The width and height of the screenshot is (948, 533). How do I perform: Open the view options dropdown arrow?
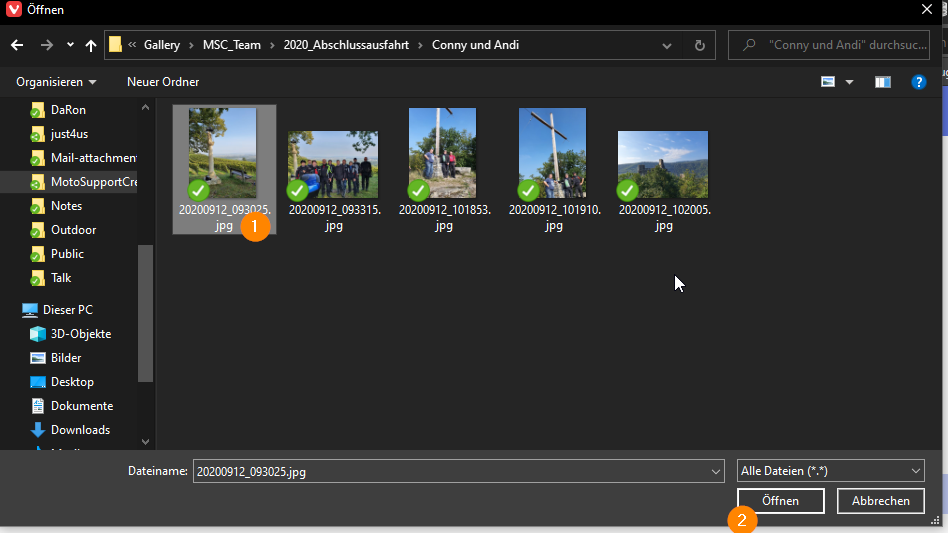point(849,82)
